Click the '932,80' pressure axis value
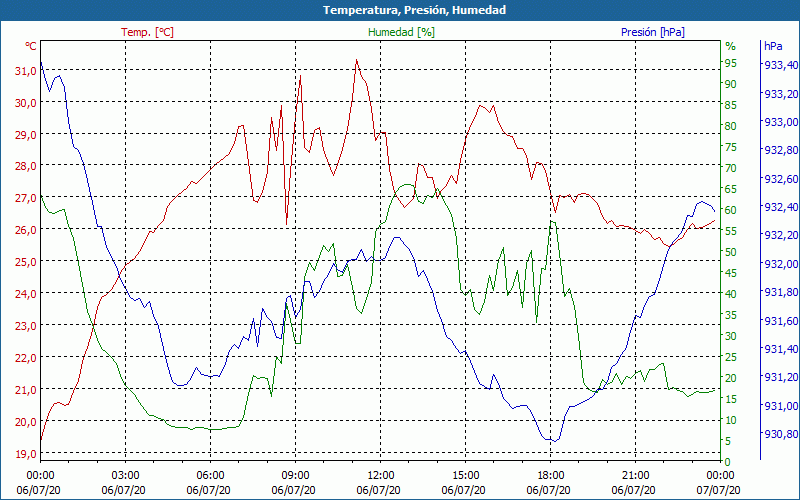Screen dimensions: 800x500 coord(781,150)
